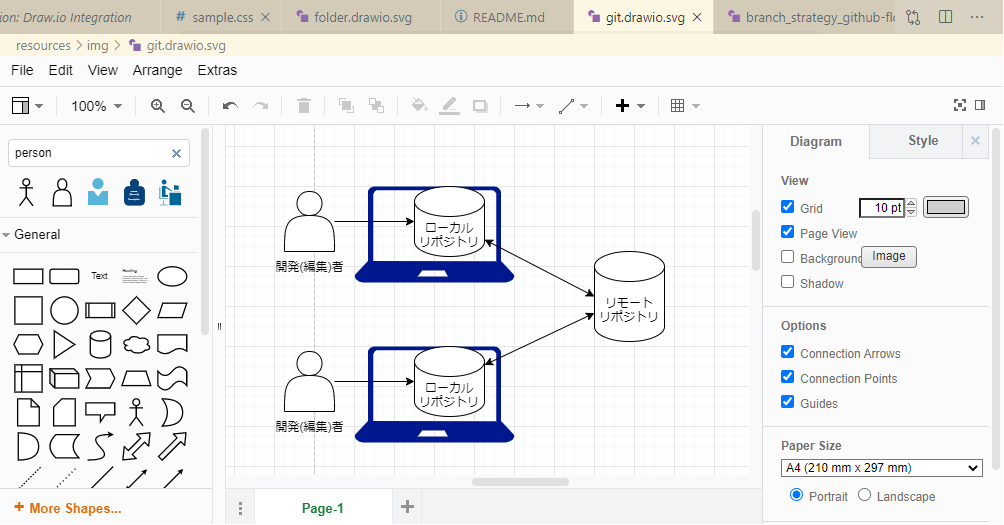This screenshot has width=1004, height=525.
Task: Close the format panel with X
Action: pos(975,141)
